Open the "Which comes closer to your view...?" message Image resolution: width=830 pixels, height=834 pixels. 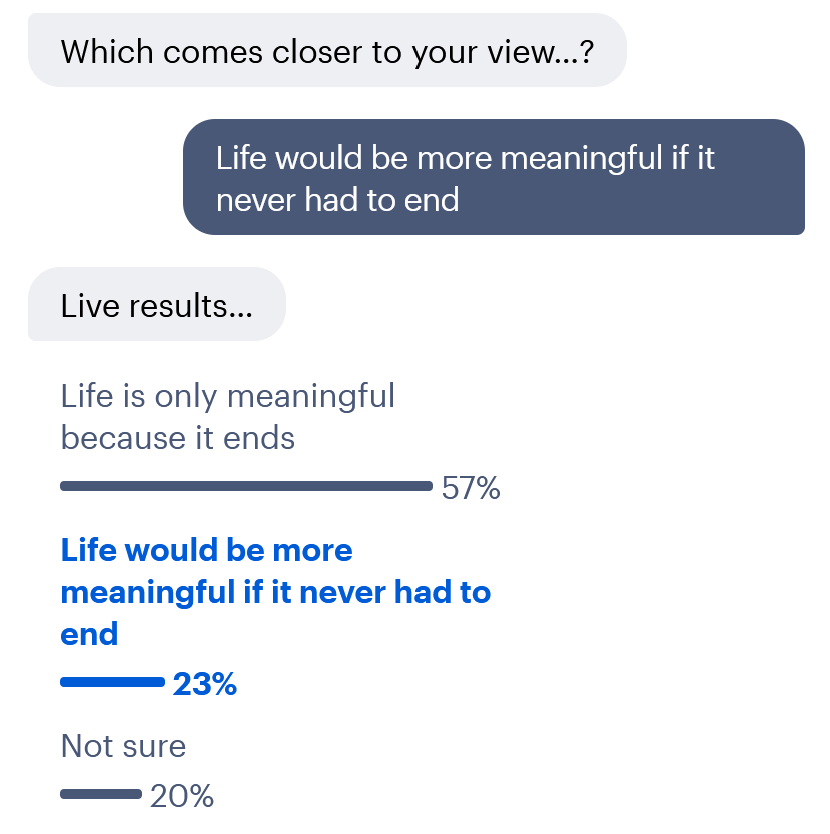pos(328,50)
